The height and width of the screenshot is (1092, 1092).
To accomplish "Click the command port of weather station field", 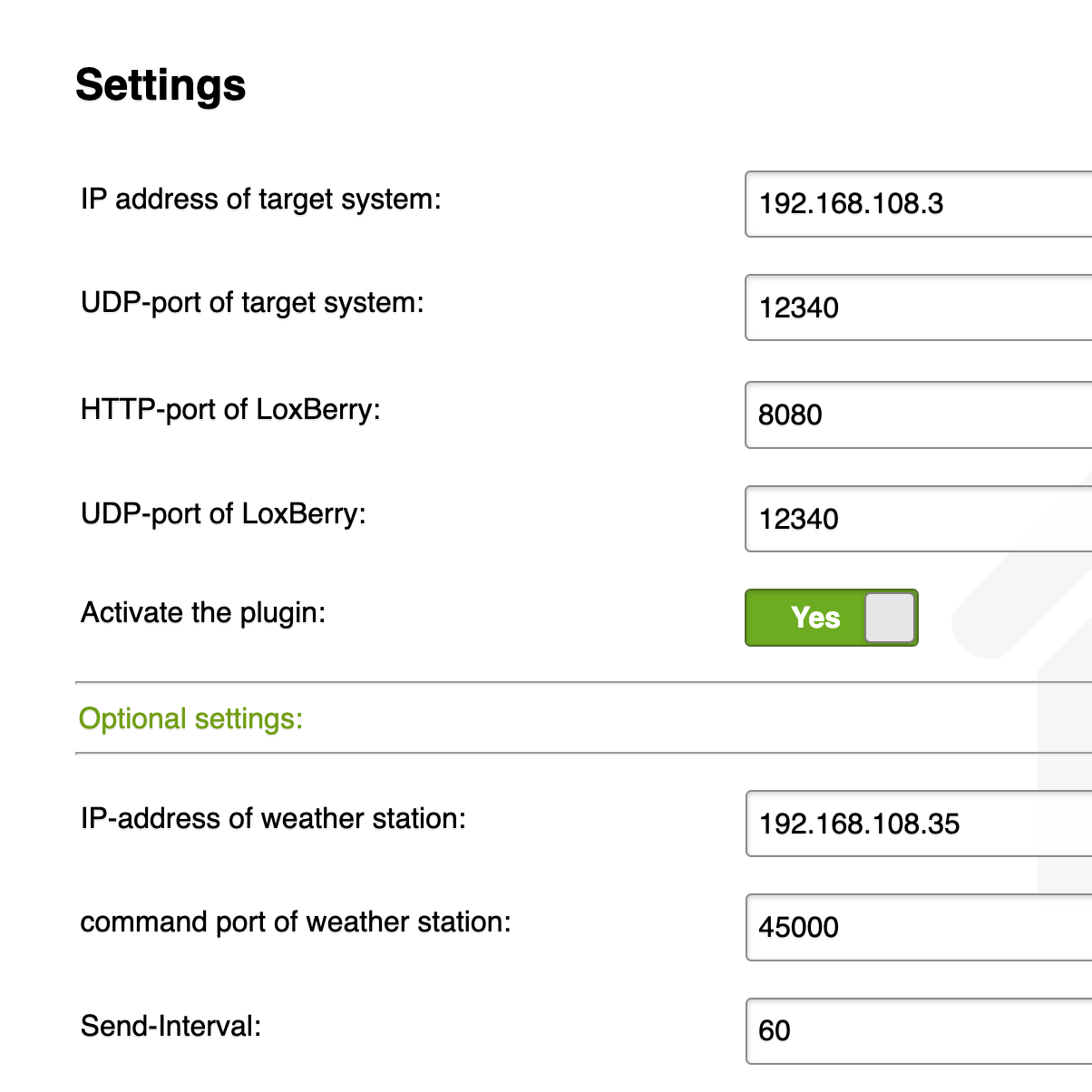I will pos(918,927).
